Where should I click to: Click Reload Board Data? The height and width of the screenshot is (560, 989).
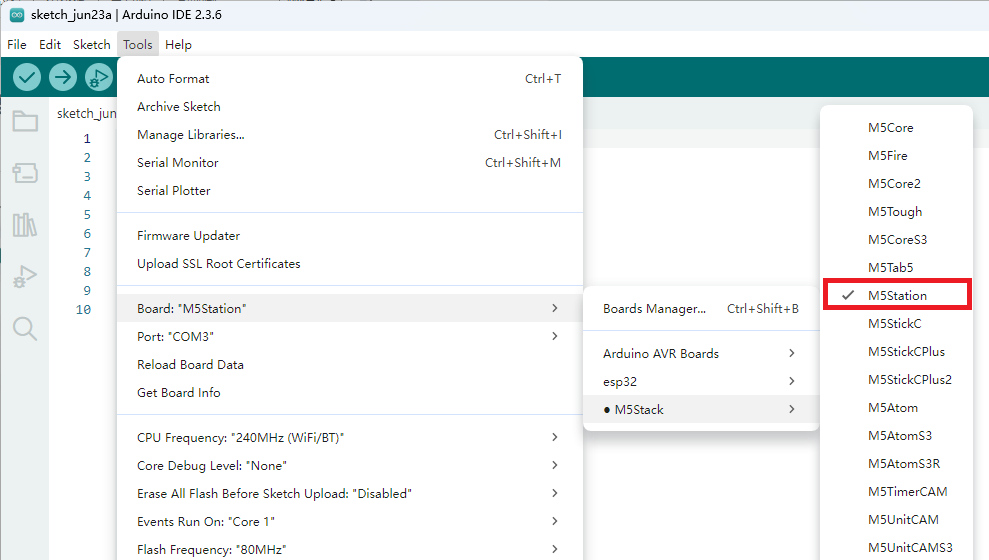tap(349, 365)
